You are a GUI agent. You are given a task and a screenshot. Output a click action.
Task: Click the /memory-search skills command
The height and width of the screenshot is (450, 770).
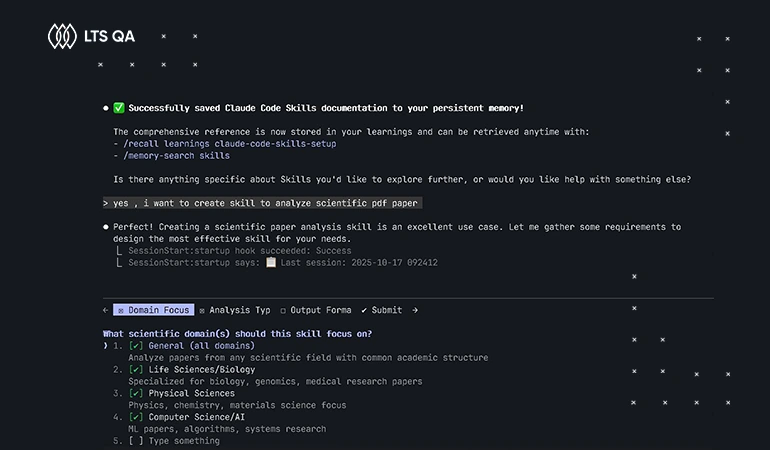(x=177, y=156)
